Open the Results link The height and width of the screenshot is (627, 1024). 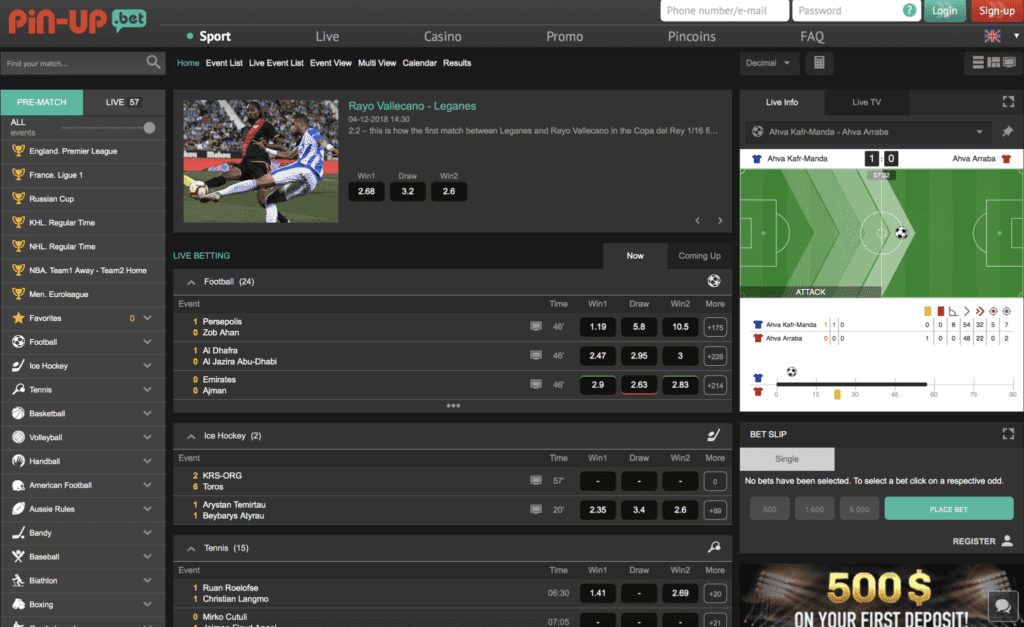[457, 63]
